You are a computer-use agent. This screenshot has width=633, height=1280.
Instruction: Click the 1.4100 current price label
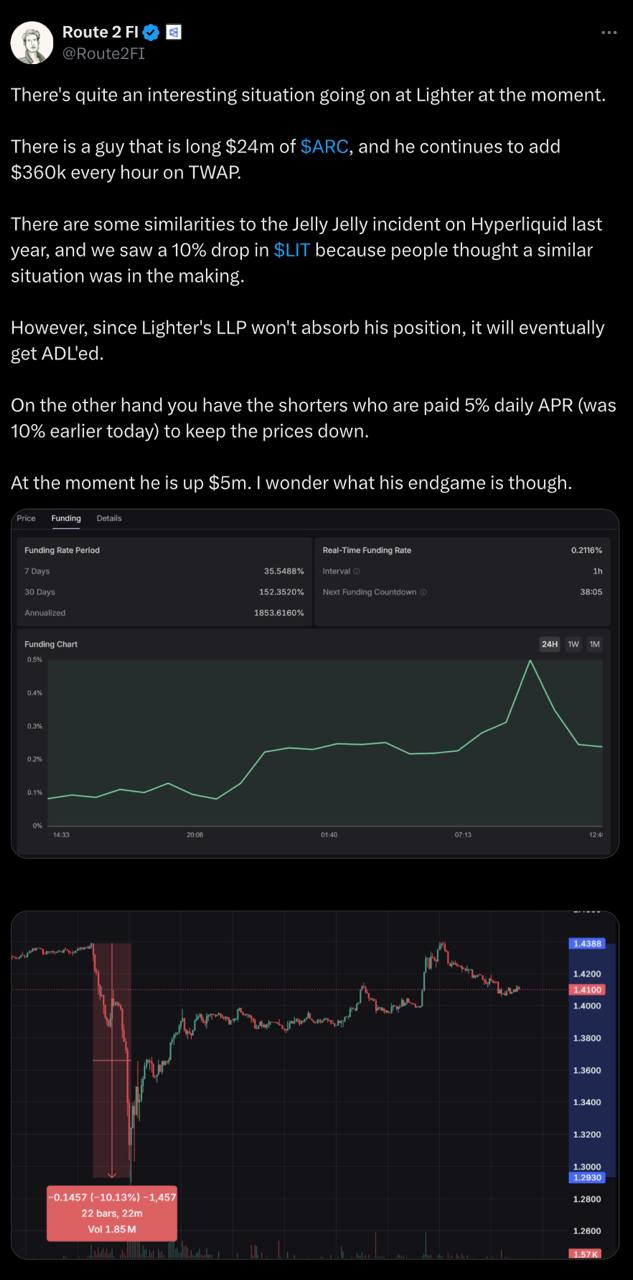tap(585, 990)
